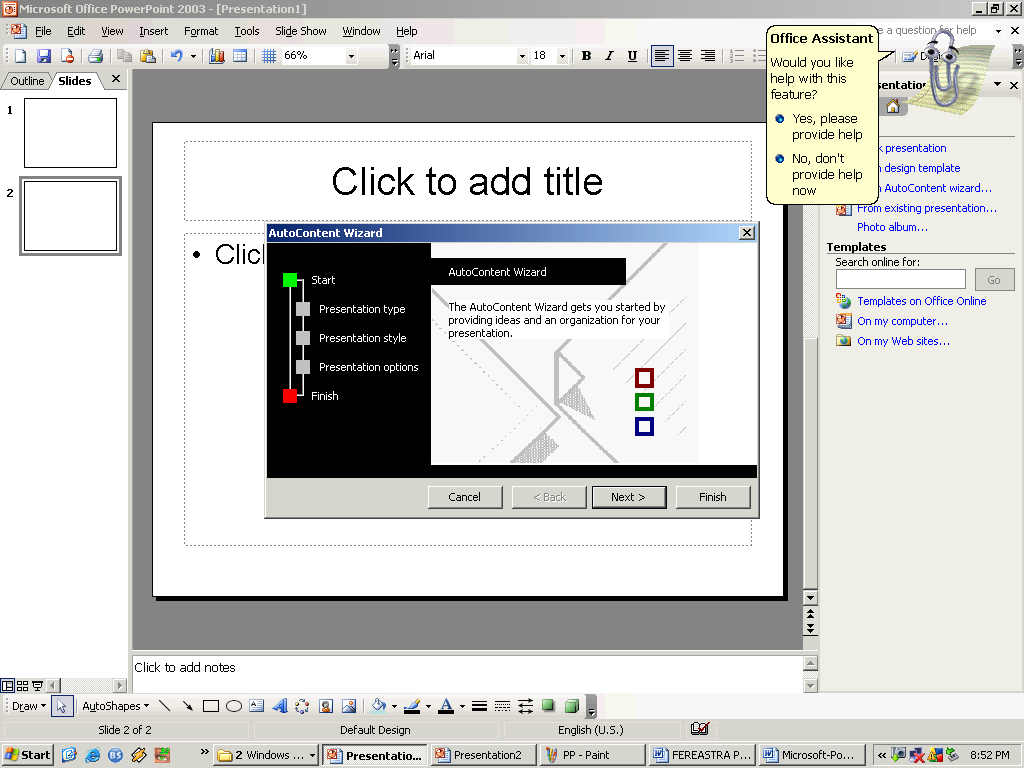Click the New blank presentation icon
This screenshot has height=768, width=1024.
(20, 56)
